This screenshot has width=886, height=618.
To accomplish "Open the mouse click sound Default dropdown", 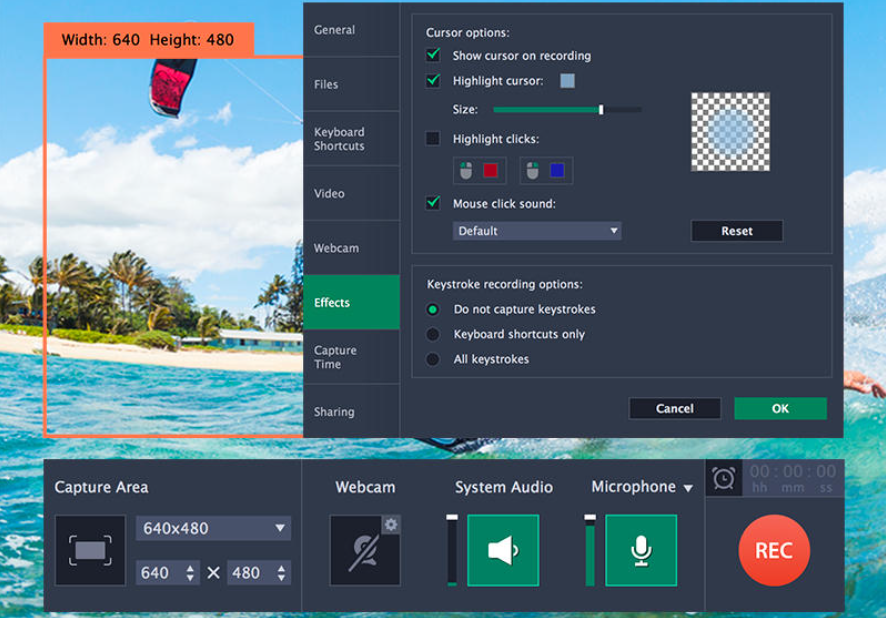I will coord(536,231).
